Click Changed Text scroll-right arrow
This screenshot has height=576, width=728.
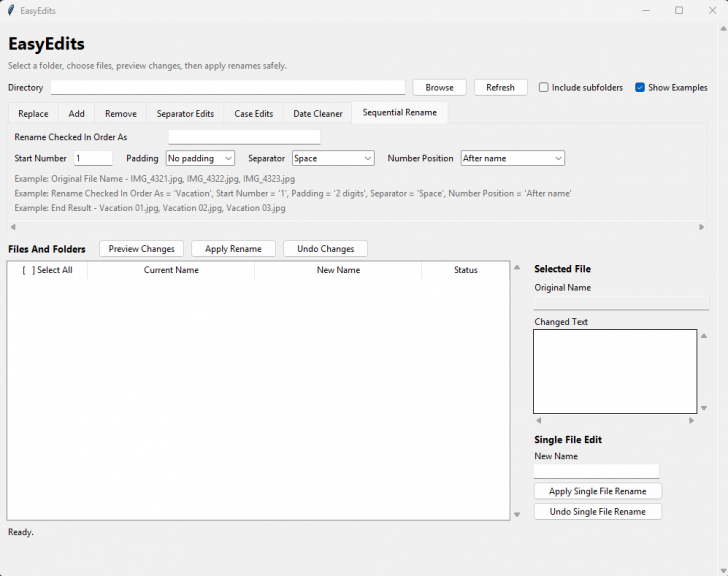691,421
